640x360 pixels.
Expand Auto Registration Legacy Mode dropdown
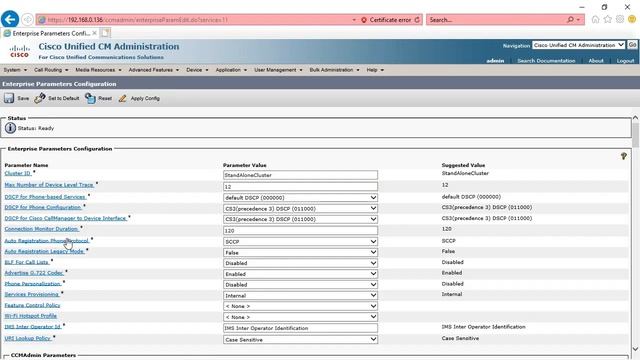pos(300,253)
